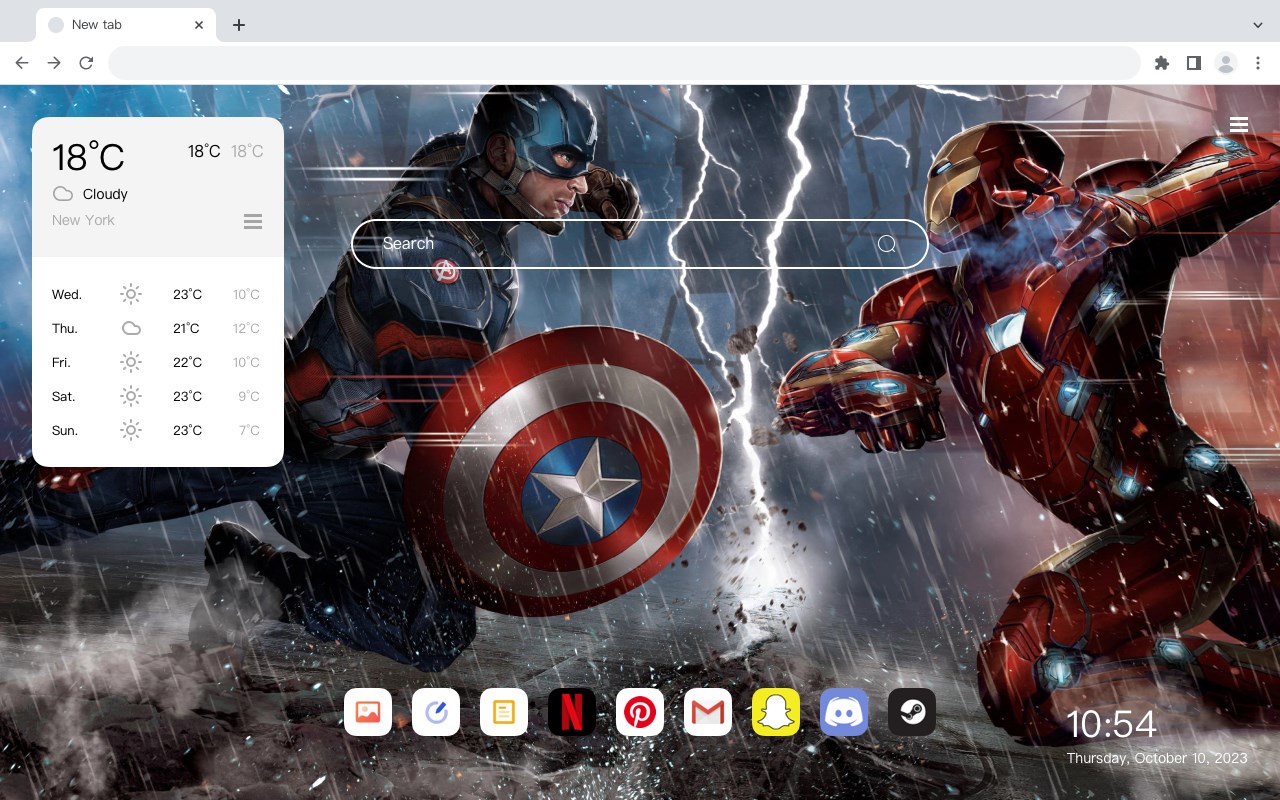The width and height of the screenshot is (1280, 800).
Task: Open the page hamburger menu at top right
Action: [x=1239, y=124]
